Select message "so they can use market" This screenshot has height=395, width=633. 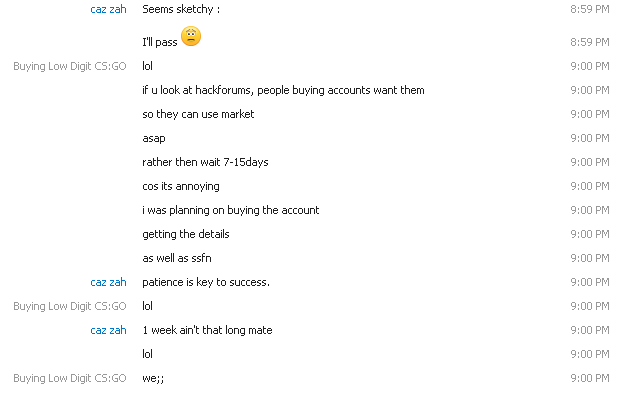click(x=198, y=114)
